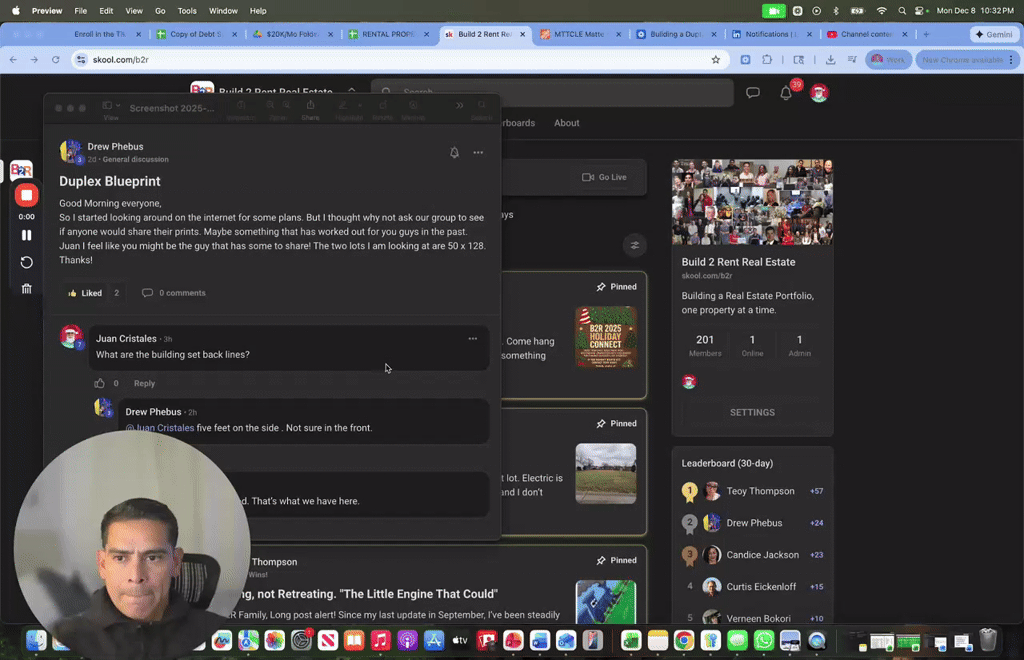Image resolution: width=1024 pixels, height=660 pixels.
Task: Open the skool.com/b2r link in the group card
Action: point(707,276)
